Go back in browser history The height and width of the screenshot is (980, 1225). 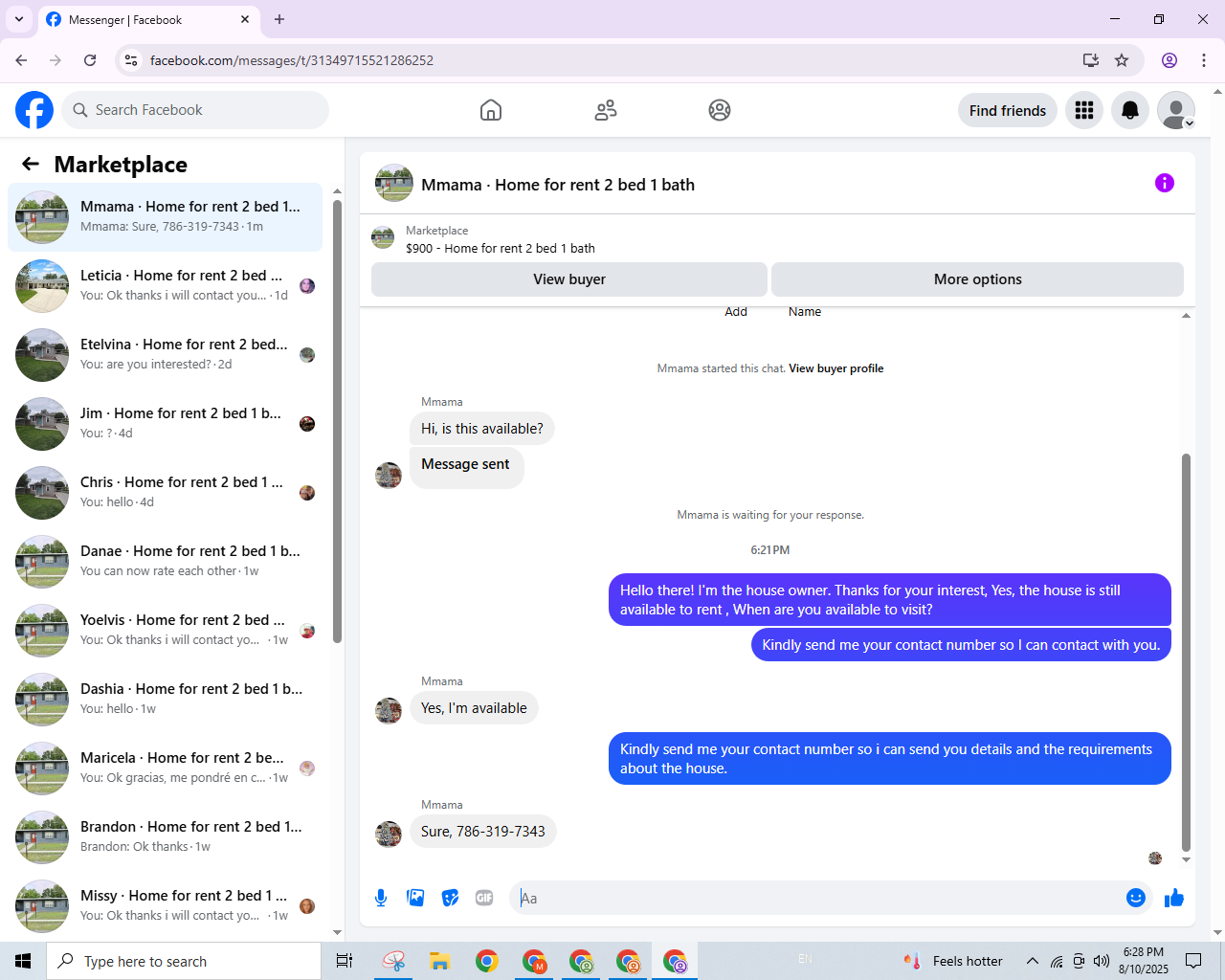coord(21,60)
